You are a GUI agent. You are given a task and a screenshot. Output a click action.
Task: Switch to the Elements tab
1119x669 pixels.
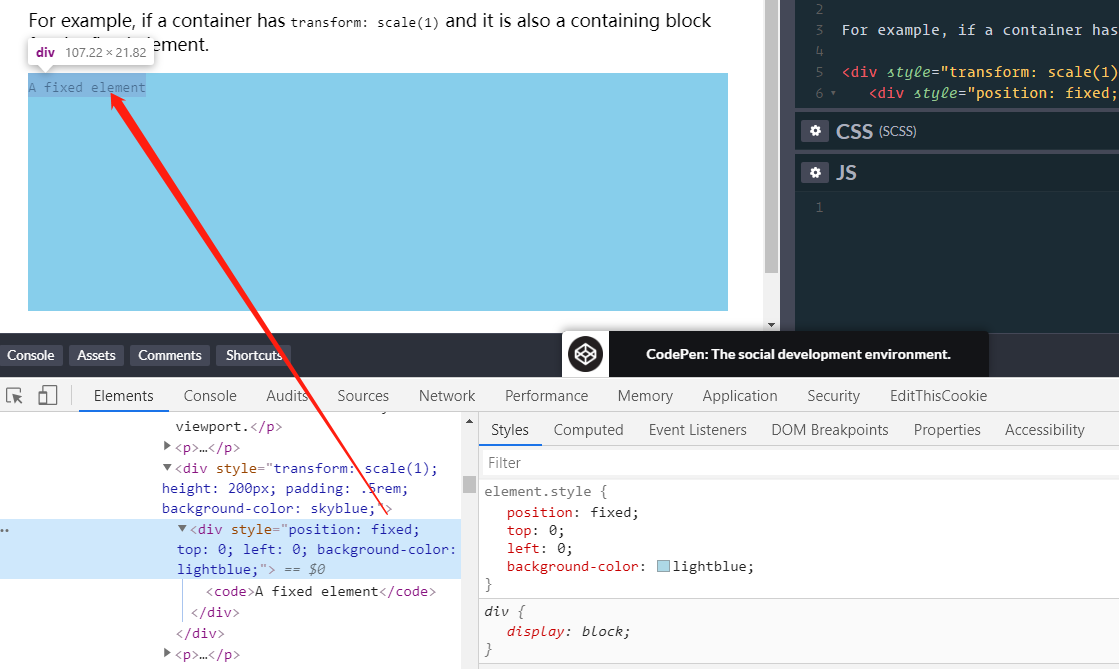pyautogui.click(x=123, y=396)
